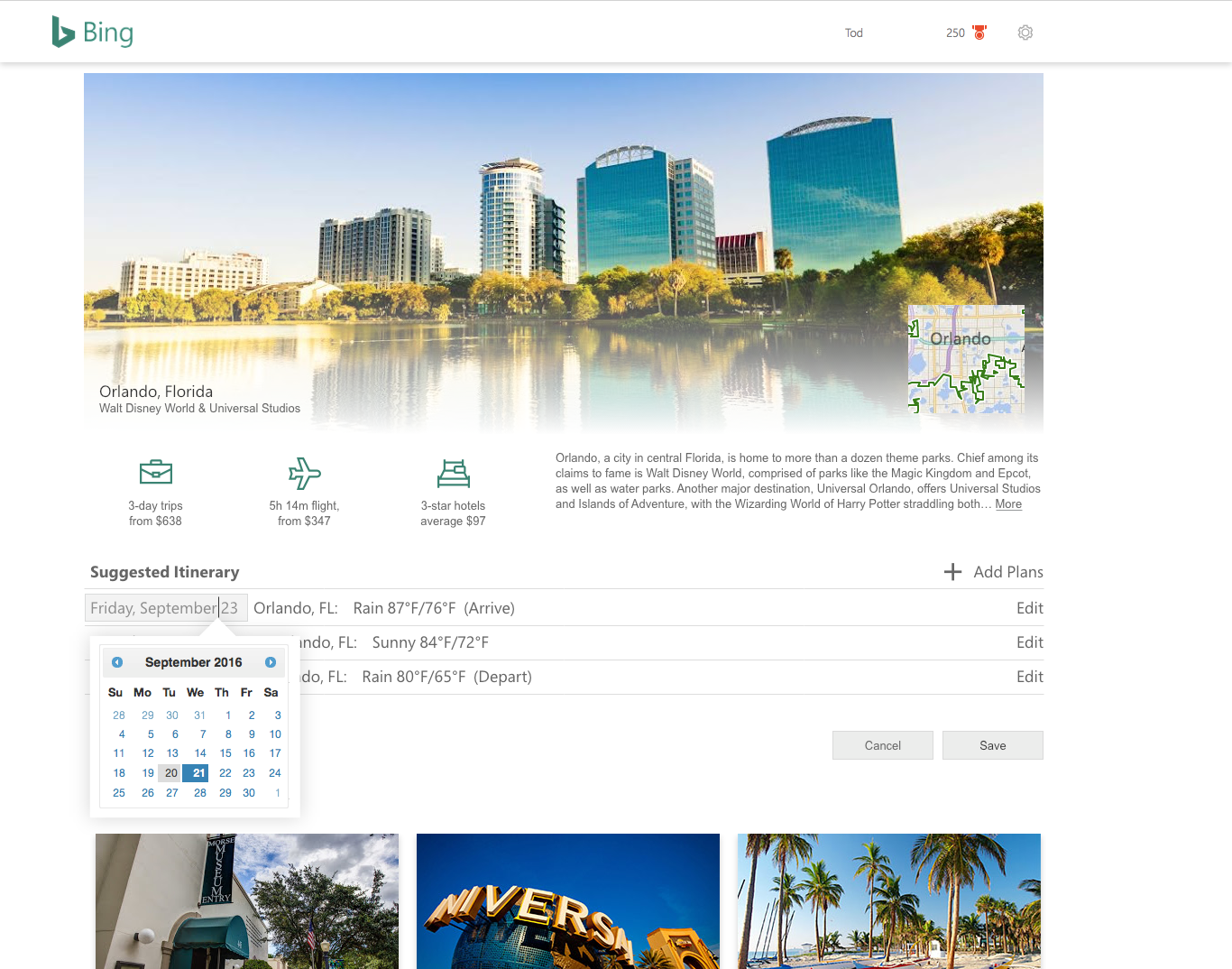Open the palm trees beach photo
The width and height of the screenshot is (1232, 969).
pyautogui.click(x=889, y=901)
